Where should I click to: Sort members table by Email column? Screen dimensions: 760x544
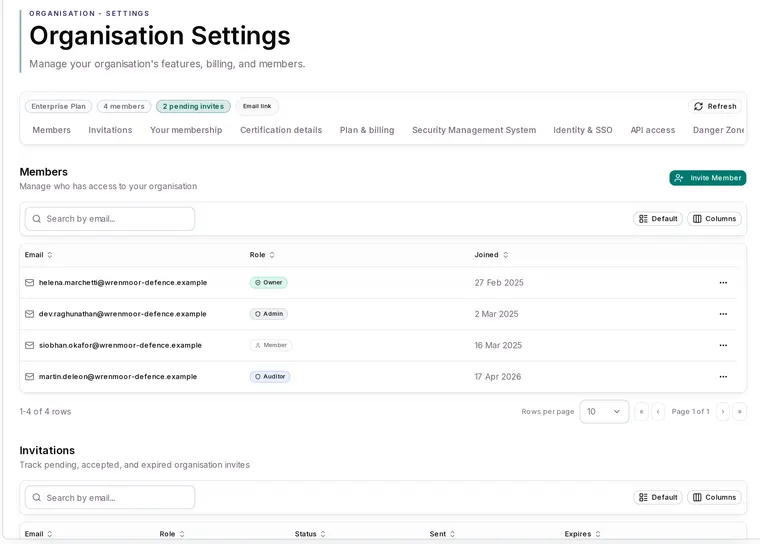(38, 255)
